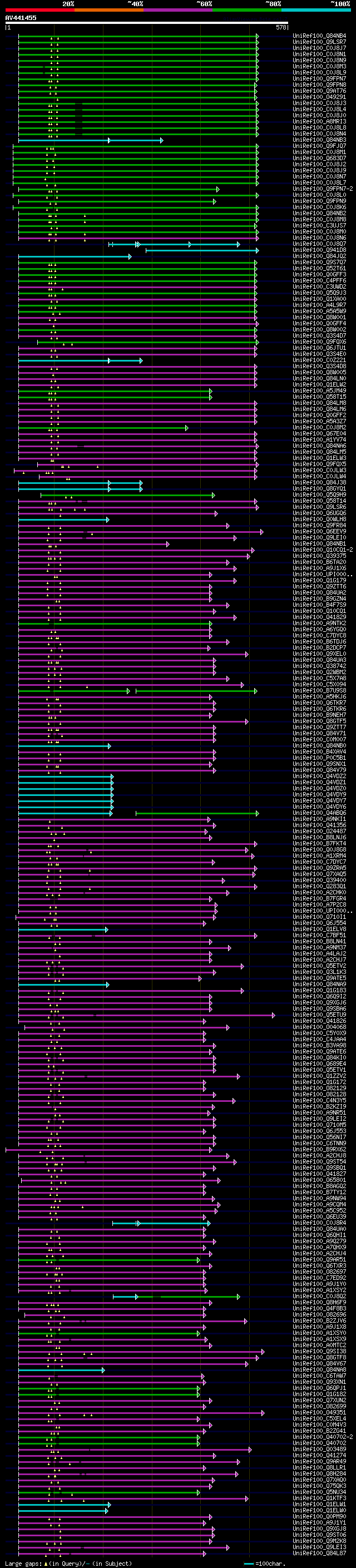
Task: Select hit UniRef100_C3UJS7
Action: tap(319, 226)
